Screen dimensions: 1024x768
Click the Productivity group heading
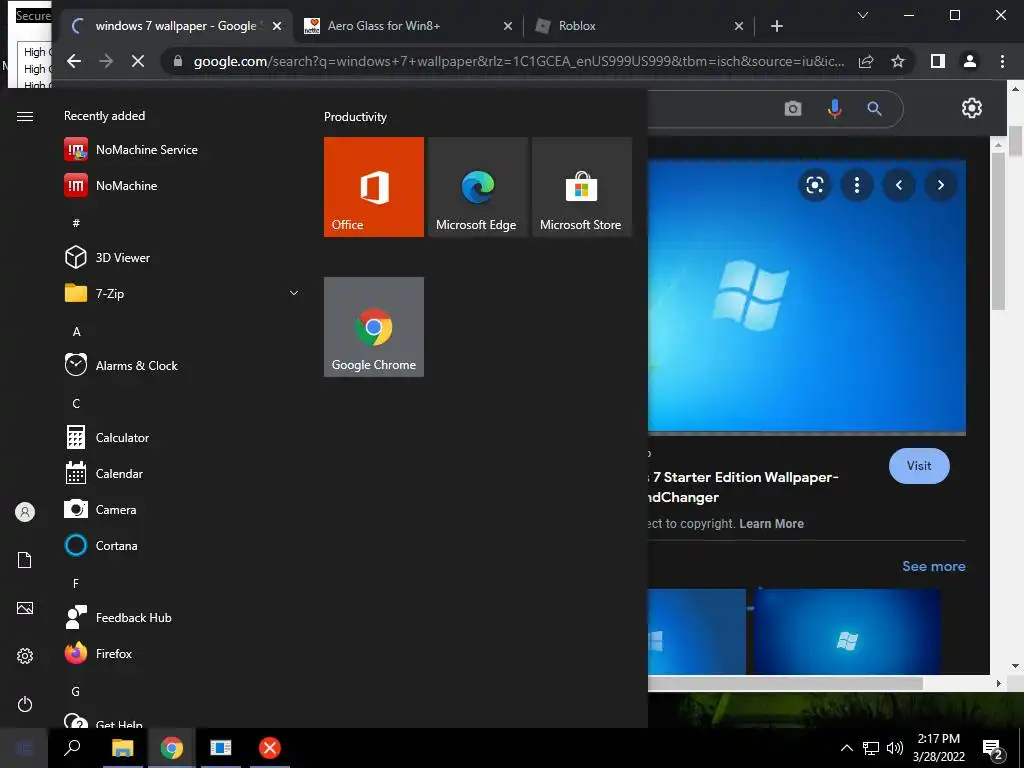coord(355,117)
